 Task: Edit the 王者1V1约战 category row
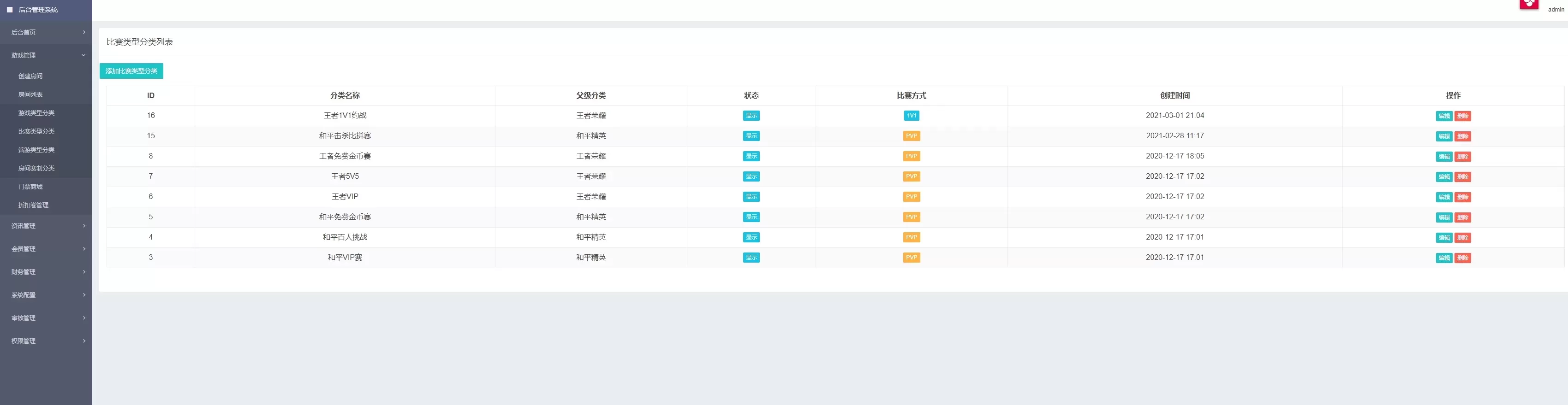[1444, 116]
